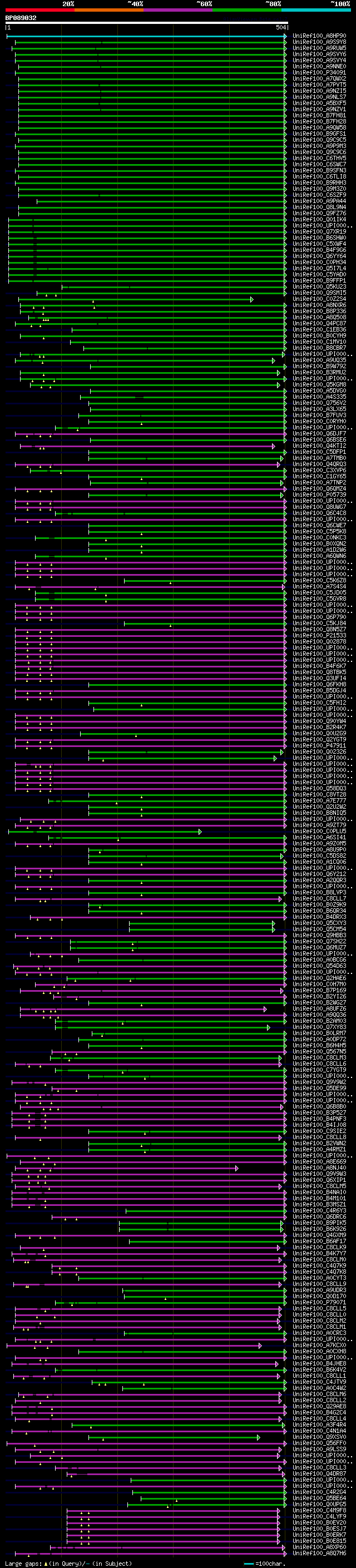Click the white query sequence bar

147,23
